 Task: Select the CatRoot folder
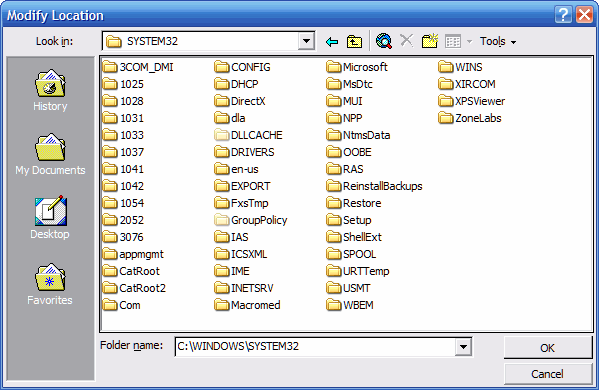coord(131,271)
